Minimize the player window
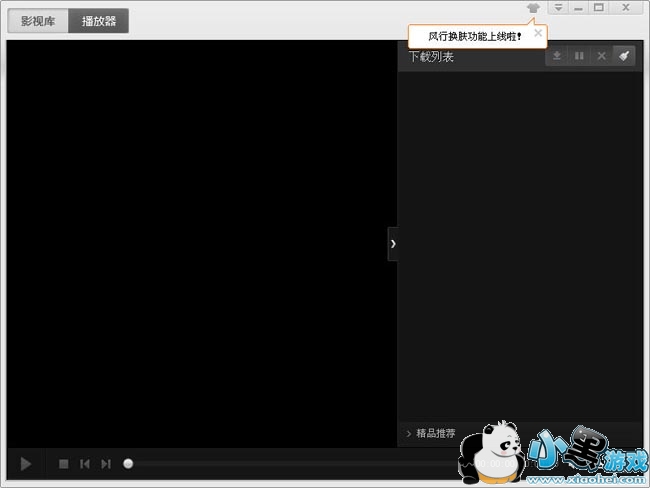 578,7
